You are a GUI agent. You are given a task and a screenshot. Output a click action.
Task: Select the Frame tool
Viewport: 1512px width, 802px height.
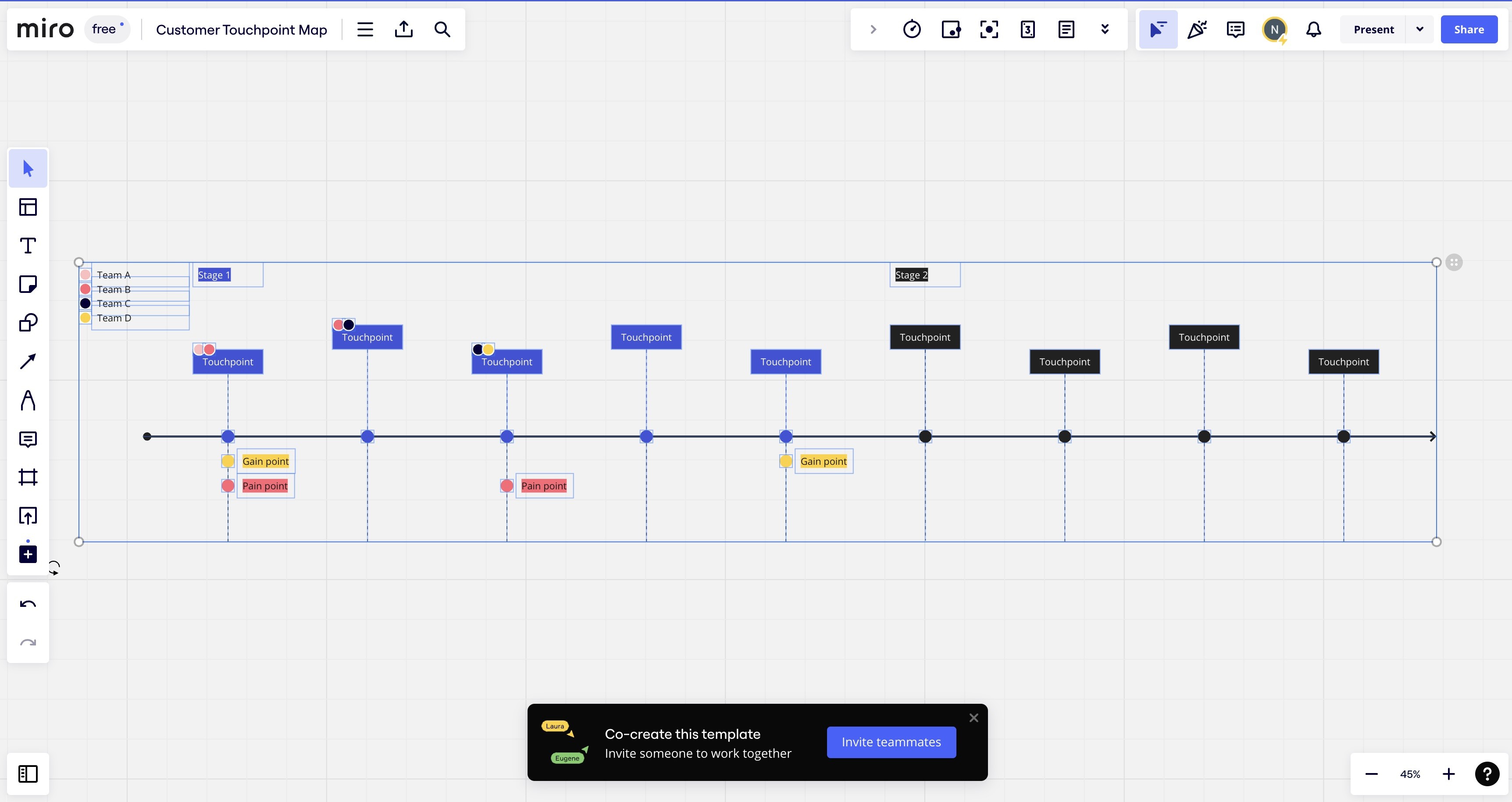pyautogui.click(x=28, y=477)
